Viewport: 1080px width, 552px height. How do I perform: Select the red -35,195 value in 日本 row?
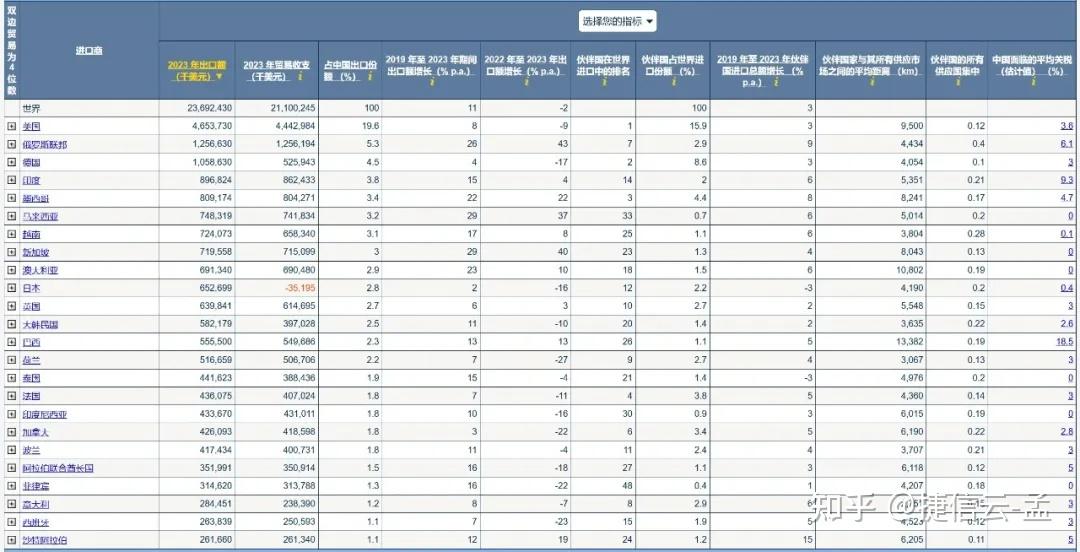click(298, 288)
